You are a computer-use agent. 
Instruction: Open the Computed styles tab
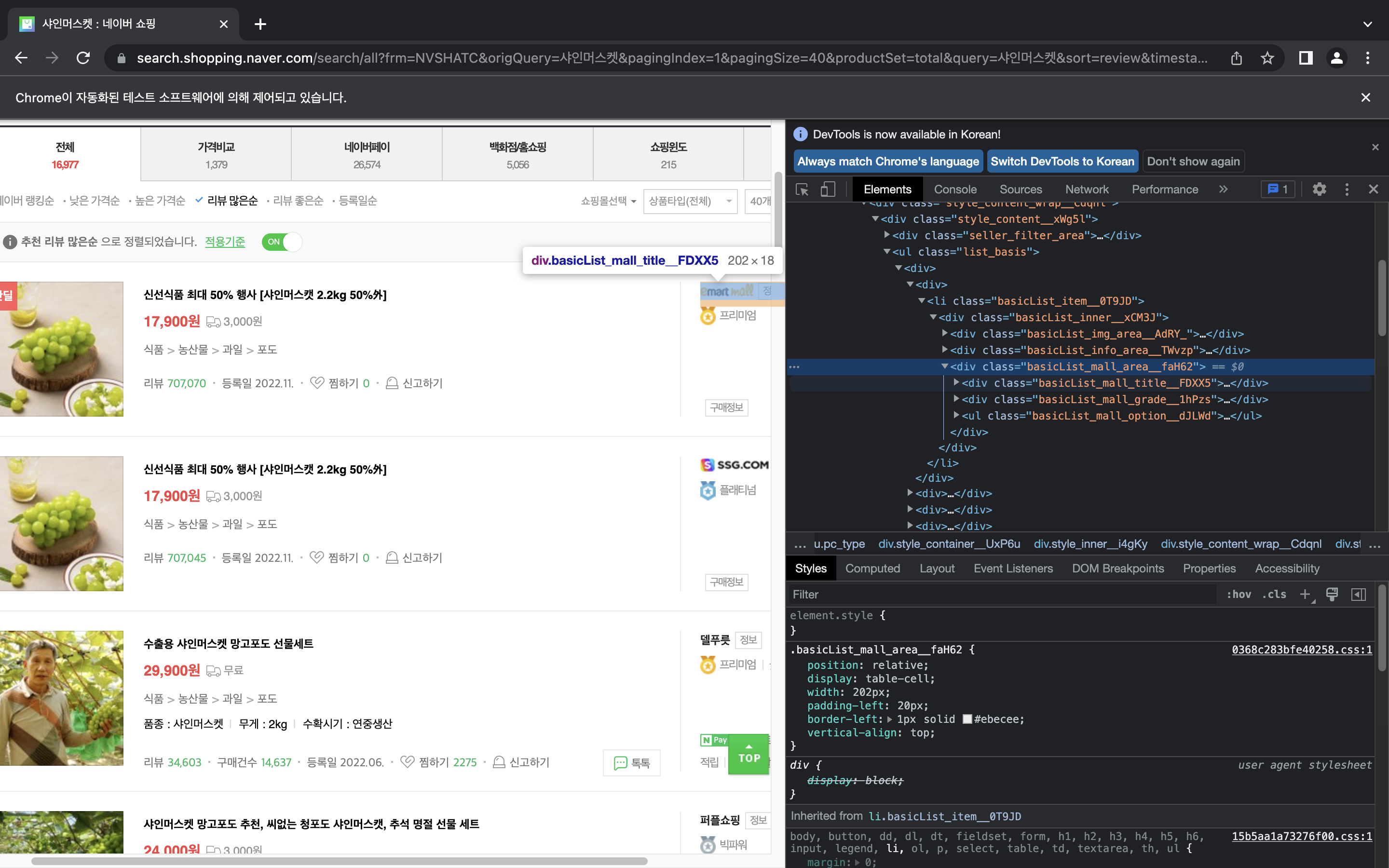872,569
